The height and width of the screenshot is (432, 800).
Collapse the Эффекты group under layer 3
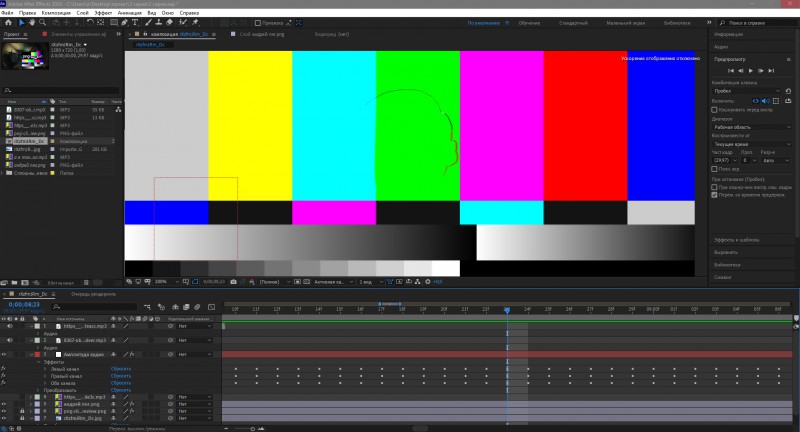38,362
